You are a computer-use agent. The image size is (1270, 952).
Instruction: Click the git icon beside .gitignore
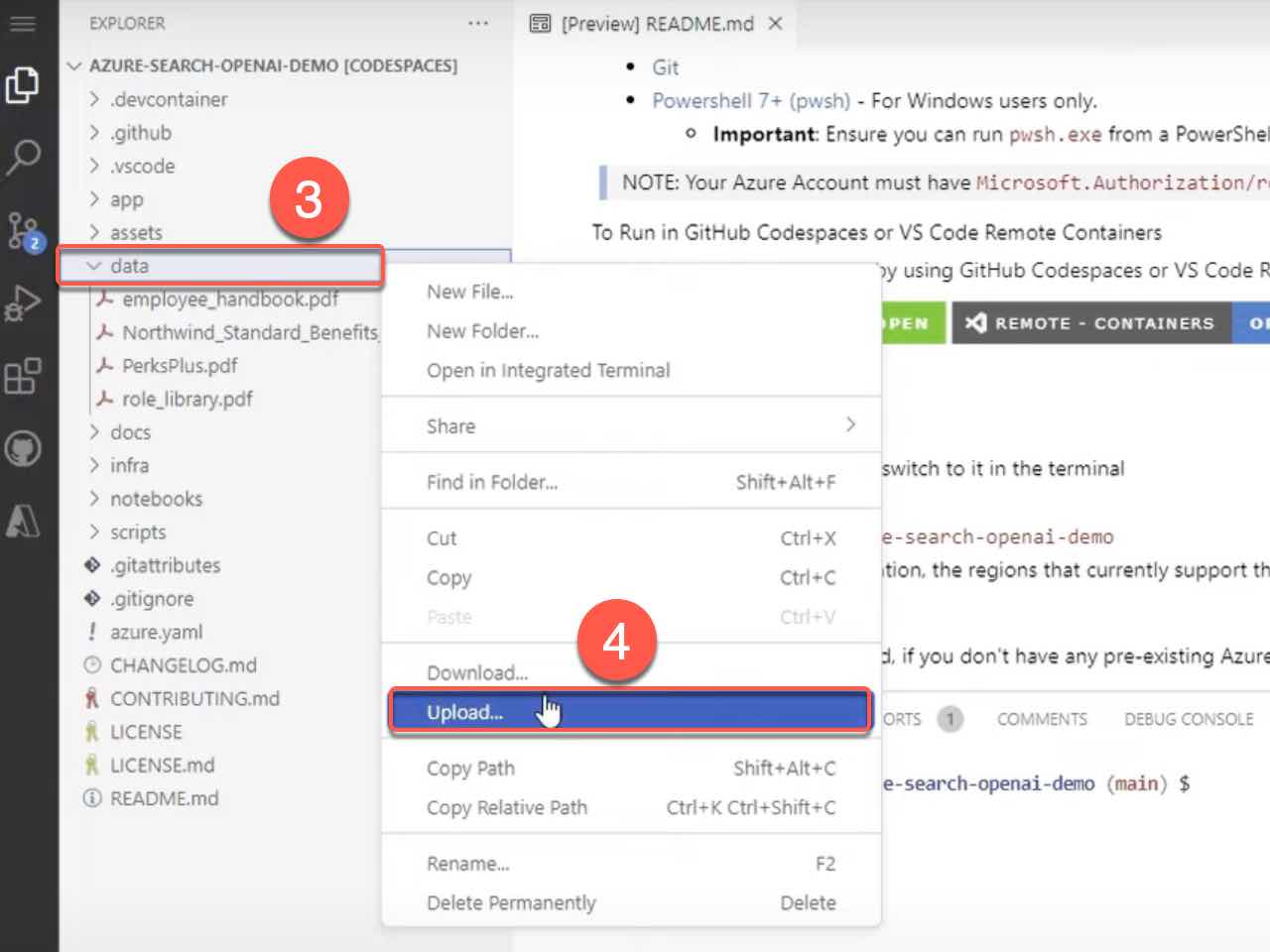pos(92,598)
